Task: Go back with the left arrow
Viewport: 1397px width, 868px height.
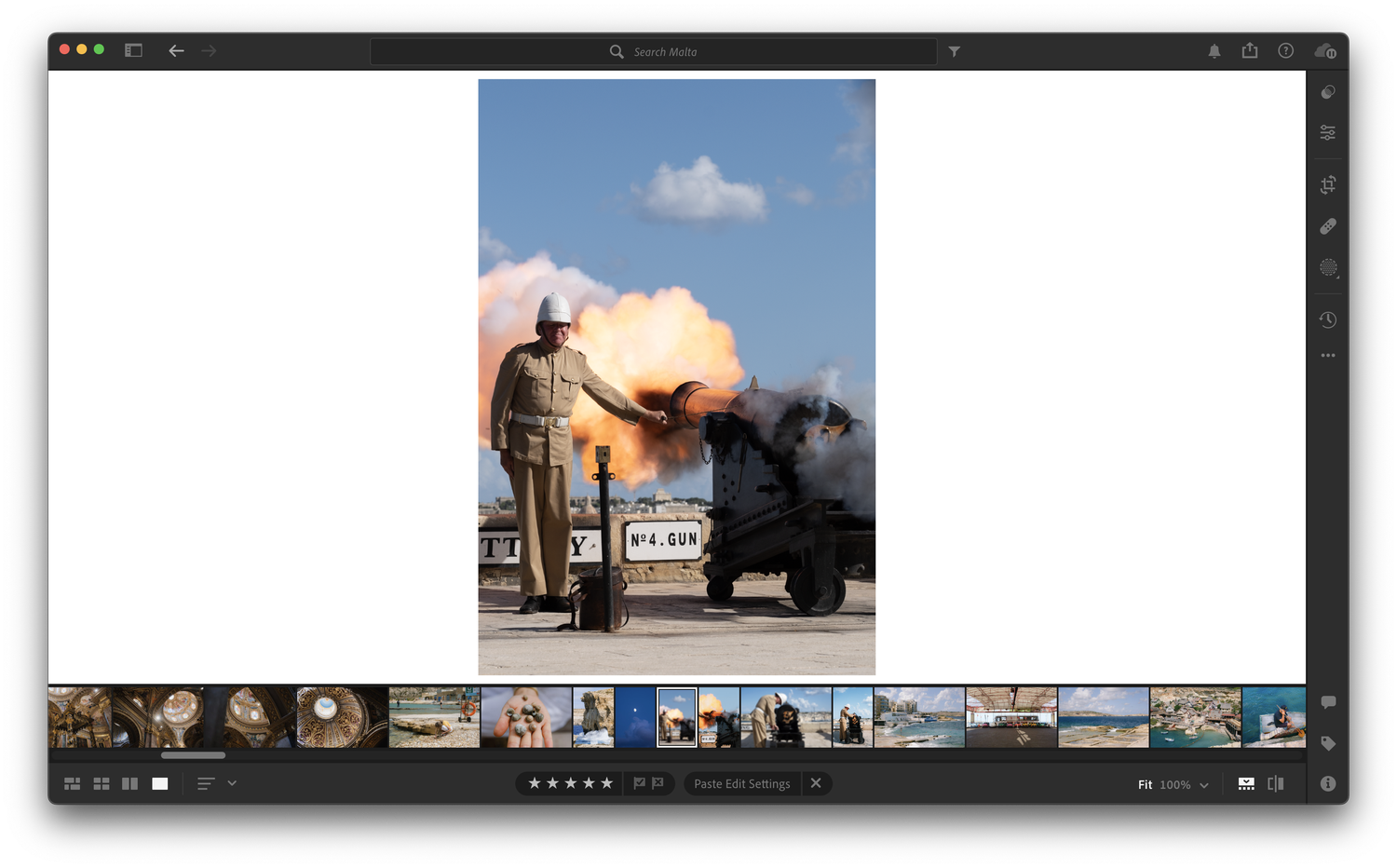Action: (x=176, y=51)
